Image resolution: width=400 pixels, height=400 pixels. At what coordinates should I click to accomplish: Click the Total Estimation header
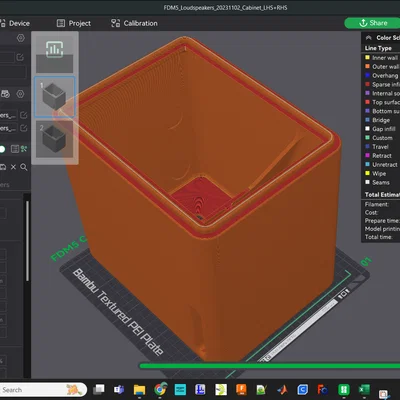click(x=382, y=194)
